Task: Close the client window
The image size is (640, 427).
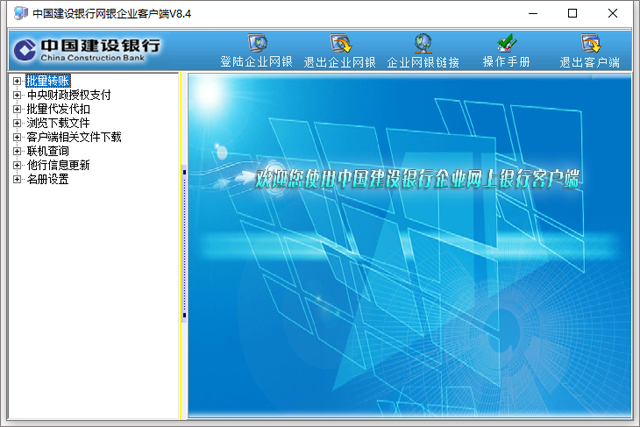Action: pyautogui.click(x=612, y=13)
